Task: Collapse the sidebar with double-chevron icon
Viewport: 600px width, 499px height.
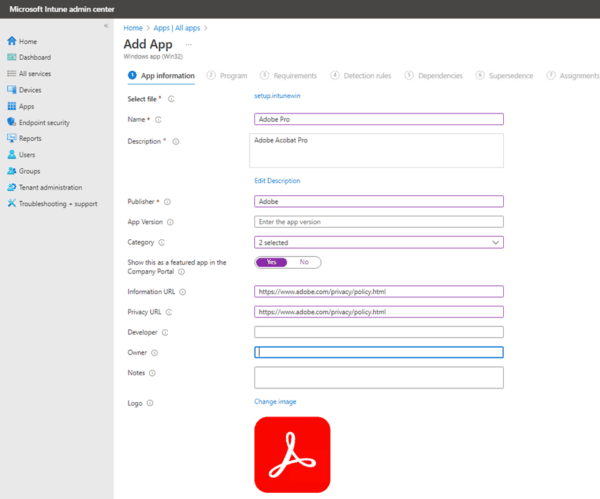Action: (106, 26)
